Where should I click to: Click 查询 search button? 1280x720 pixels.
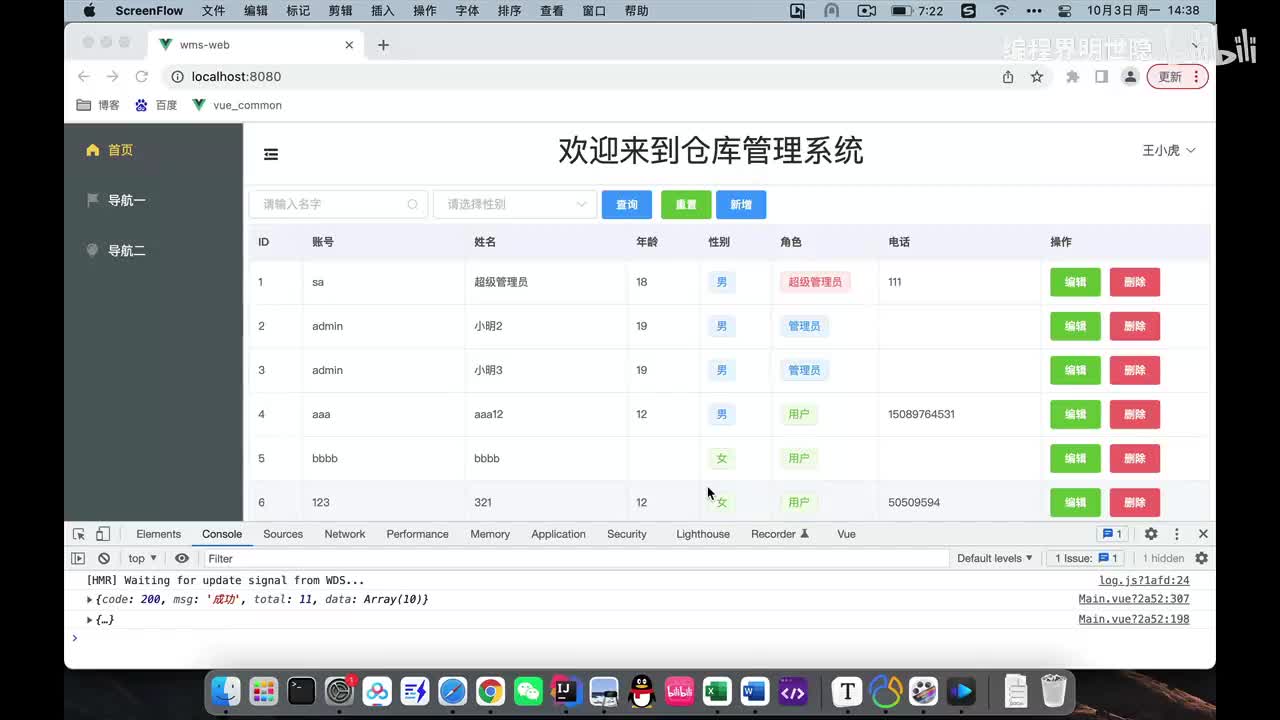coord(627,204)
